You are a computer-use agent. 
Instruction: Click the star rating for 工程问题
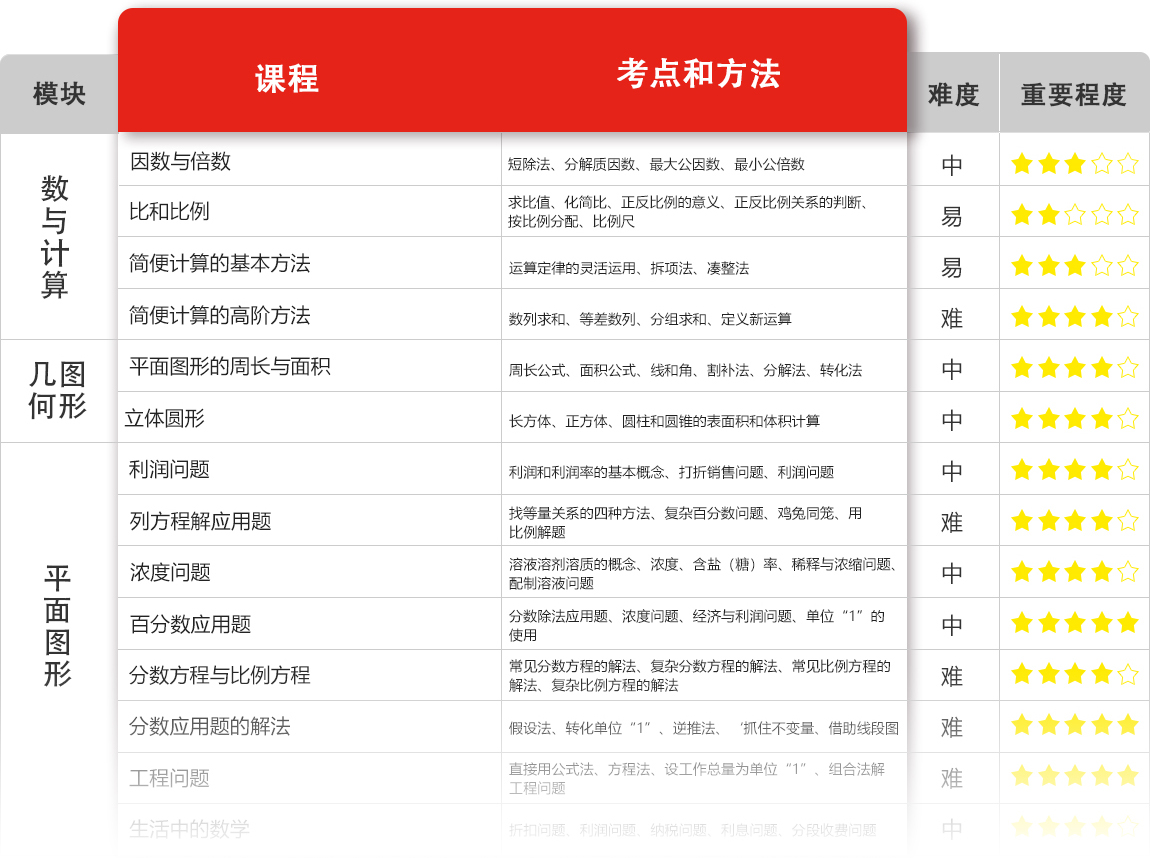pos(1074,775)
